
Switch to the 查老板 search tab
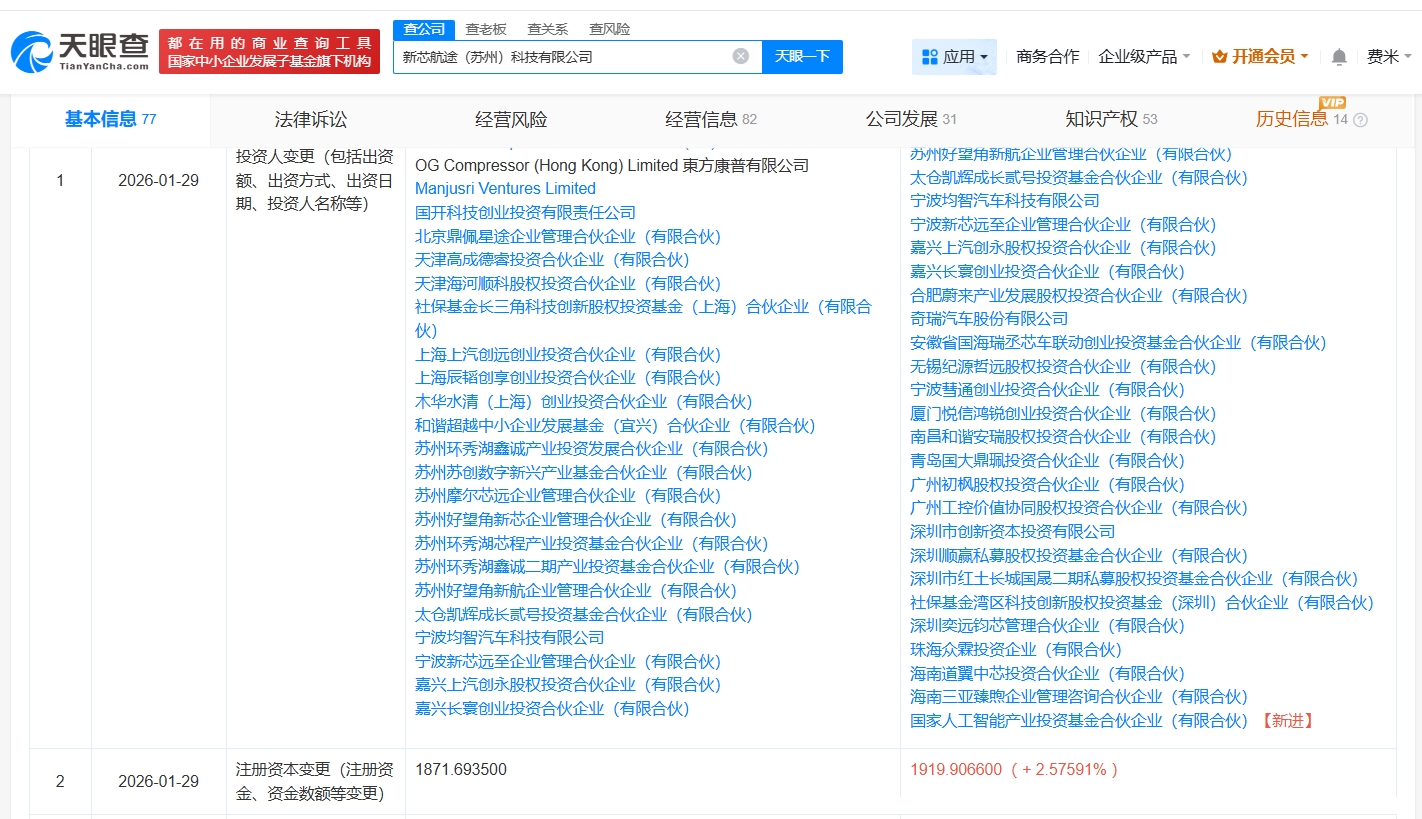tap(486, 29)
